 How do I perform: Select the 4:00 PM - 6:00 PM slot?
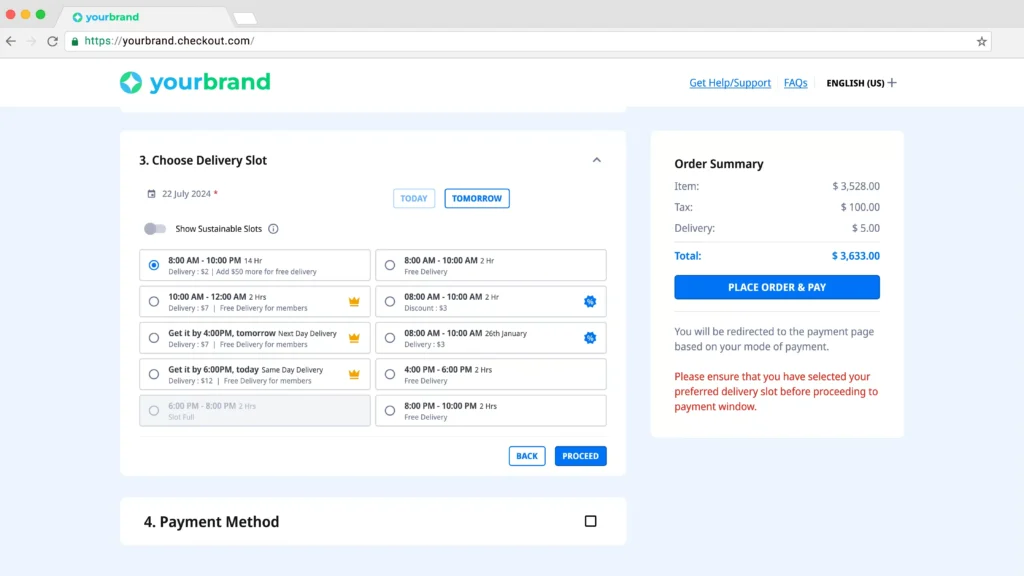click(x=390, y=375)
